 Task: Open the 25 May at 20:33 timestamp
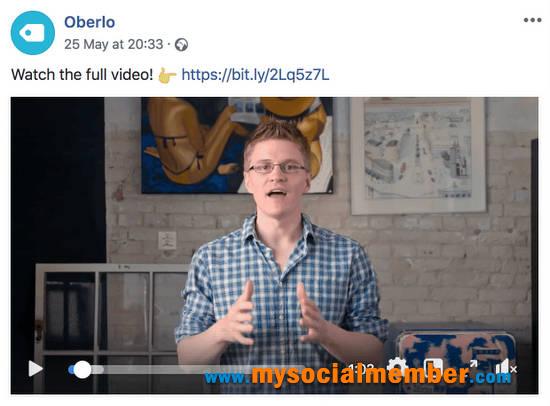click(114, 44)
